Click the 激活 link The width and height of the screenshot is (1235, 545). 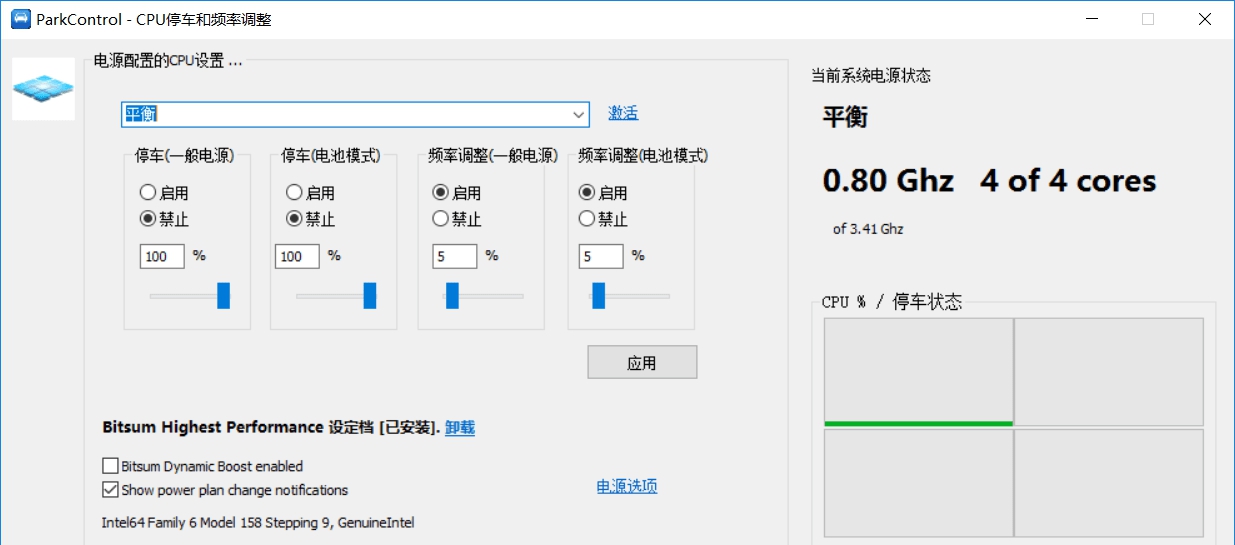[623, 113]
